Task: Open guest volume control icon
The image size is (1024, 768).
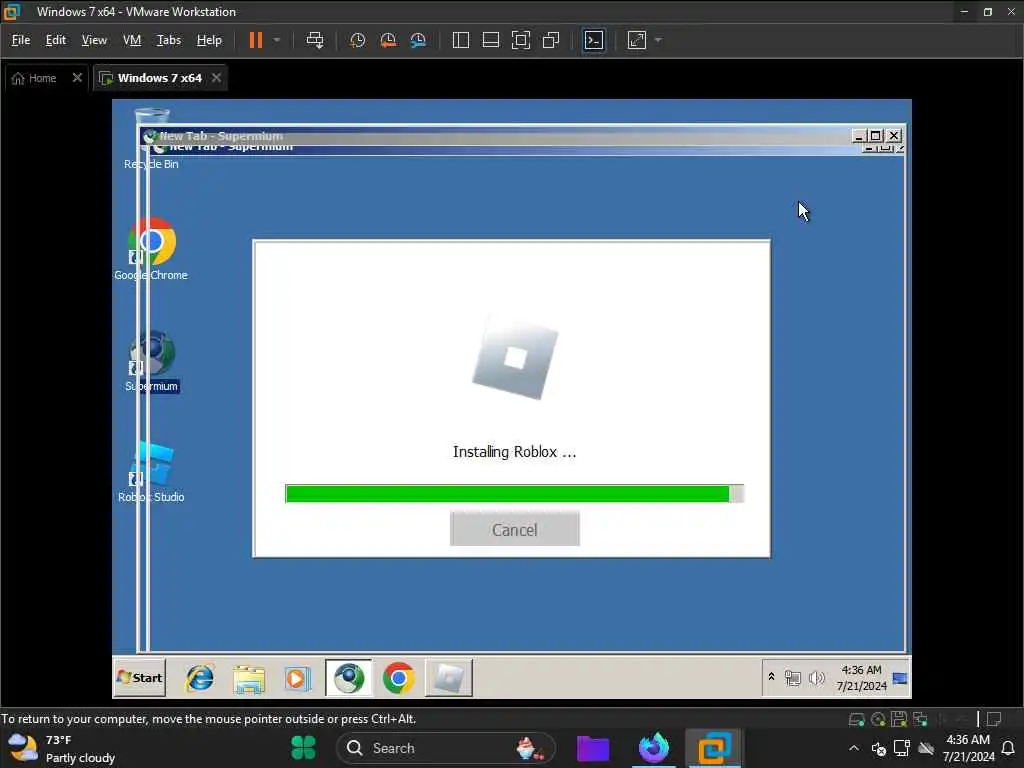Action: click(x=816, y=679)
